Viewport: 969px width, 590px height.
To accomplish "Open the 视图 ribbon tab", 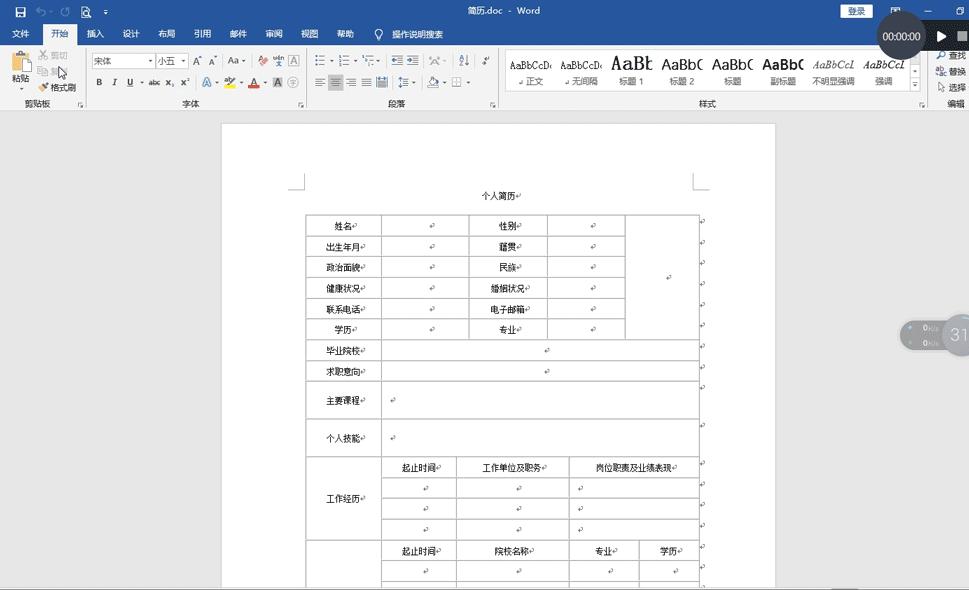I will pos(309,33).
